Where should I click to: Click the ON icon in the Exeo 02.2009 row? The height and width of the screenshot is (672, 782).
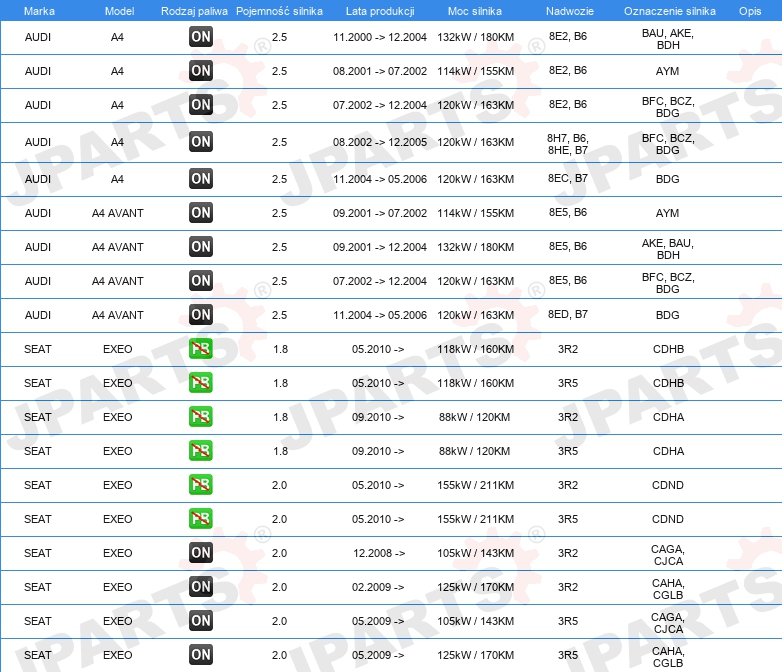(201, 586)
